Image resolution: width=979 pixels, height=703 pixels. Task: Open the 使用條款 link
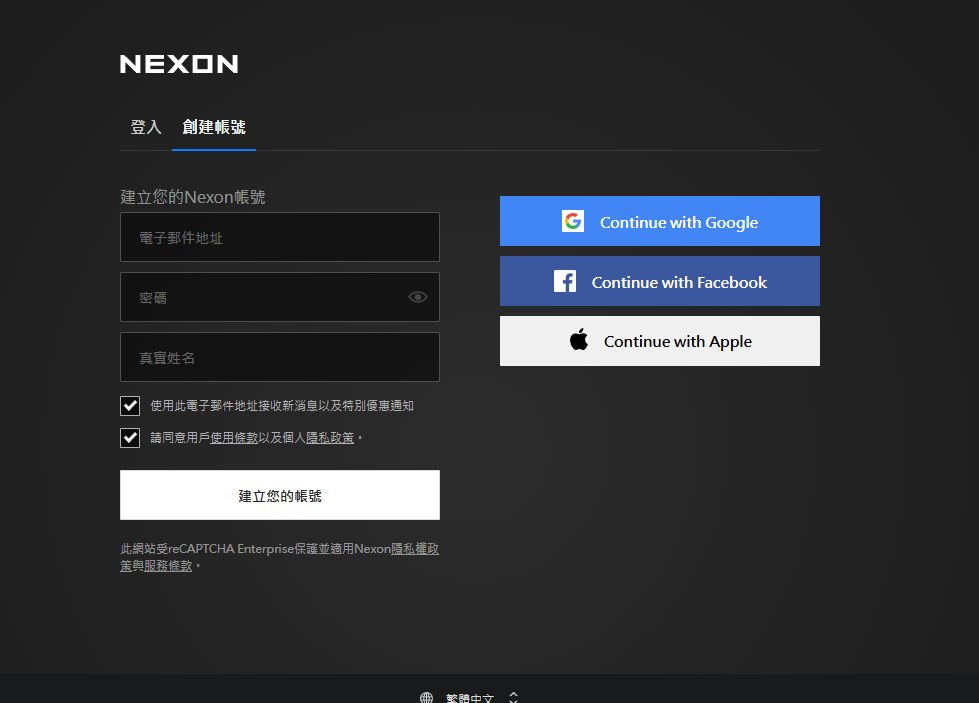(x=234, y=438)
